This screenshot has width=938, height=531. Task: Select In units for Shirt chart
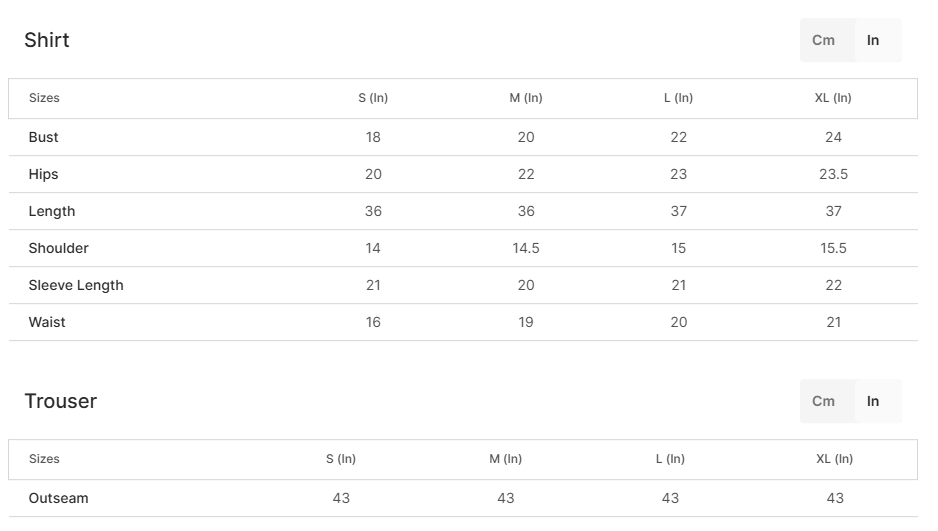click(873, 40)
